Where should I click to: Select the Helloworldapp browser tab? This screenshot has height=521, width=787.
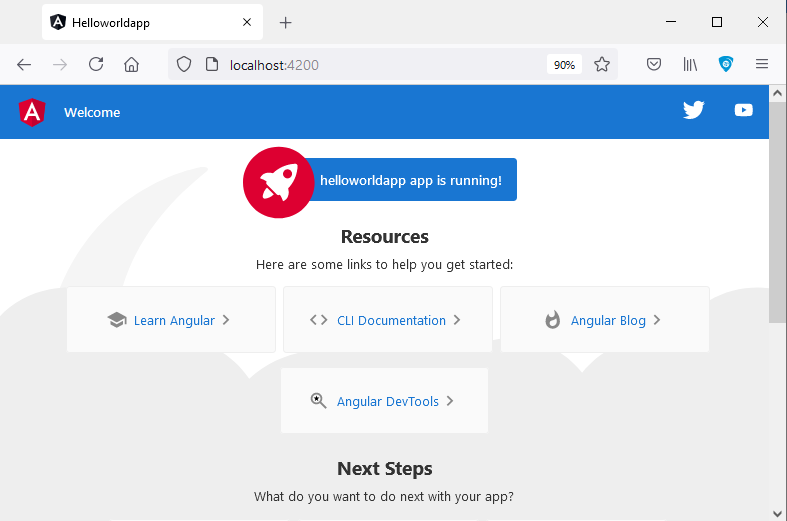tap(152, 22)
